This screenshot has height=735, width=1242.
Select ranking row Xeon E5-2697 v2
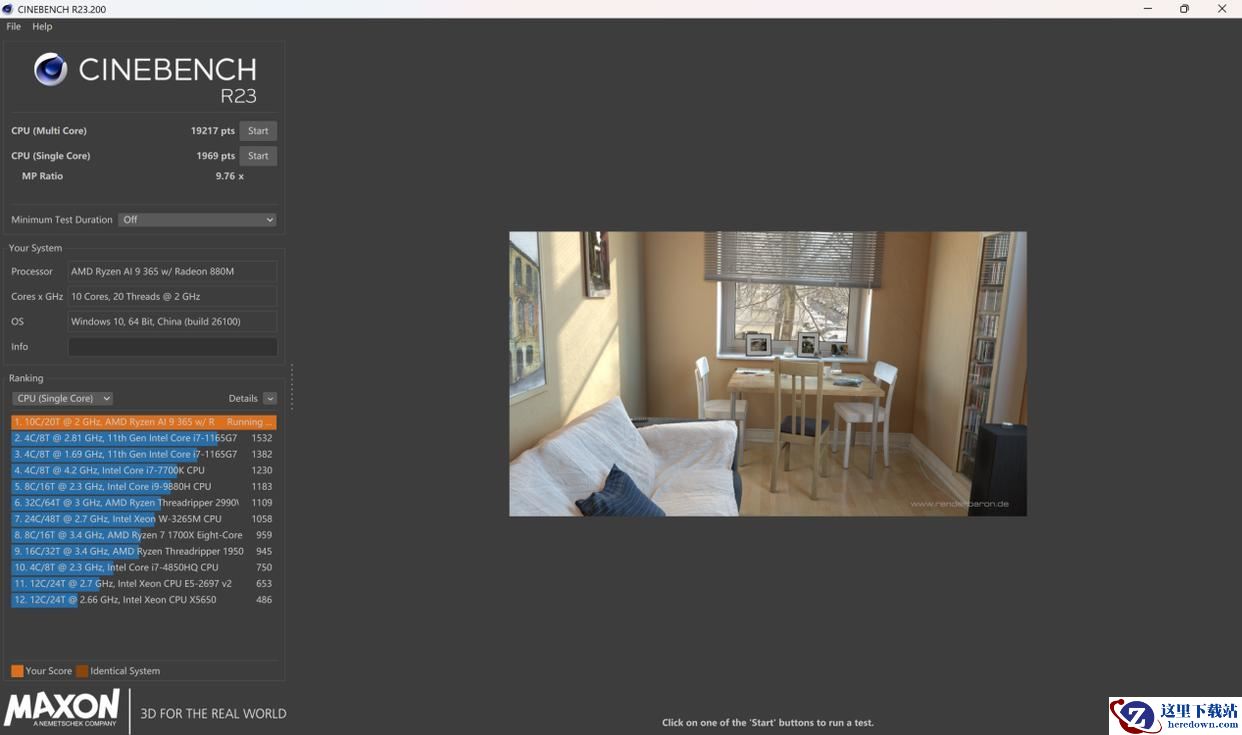143,584
